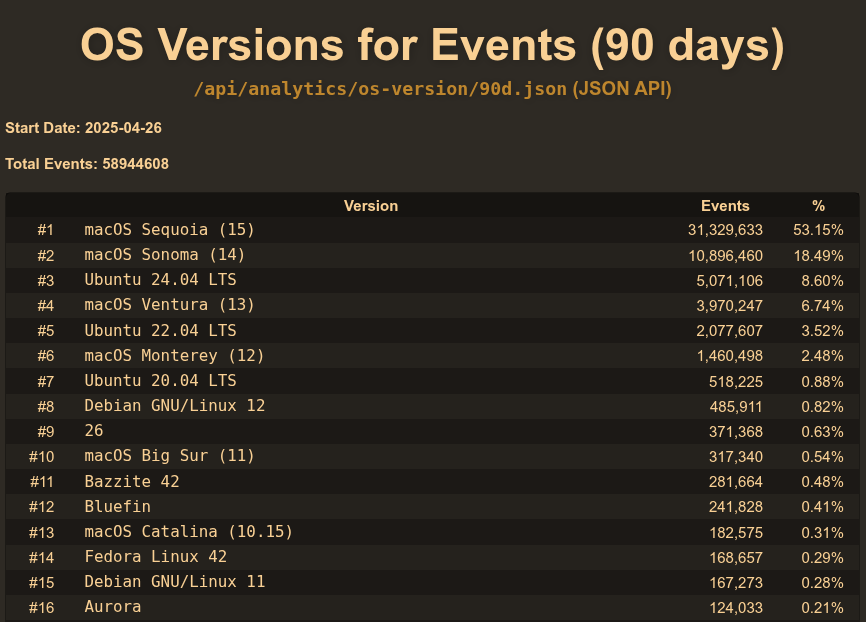
Task: Click the 281,664 events value
Action: point(736,482)
